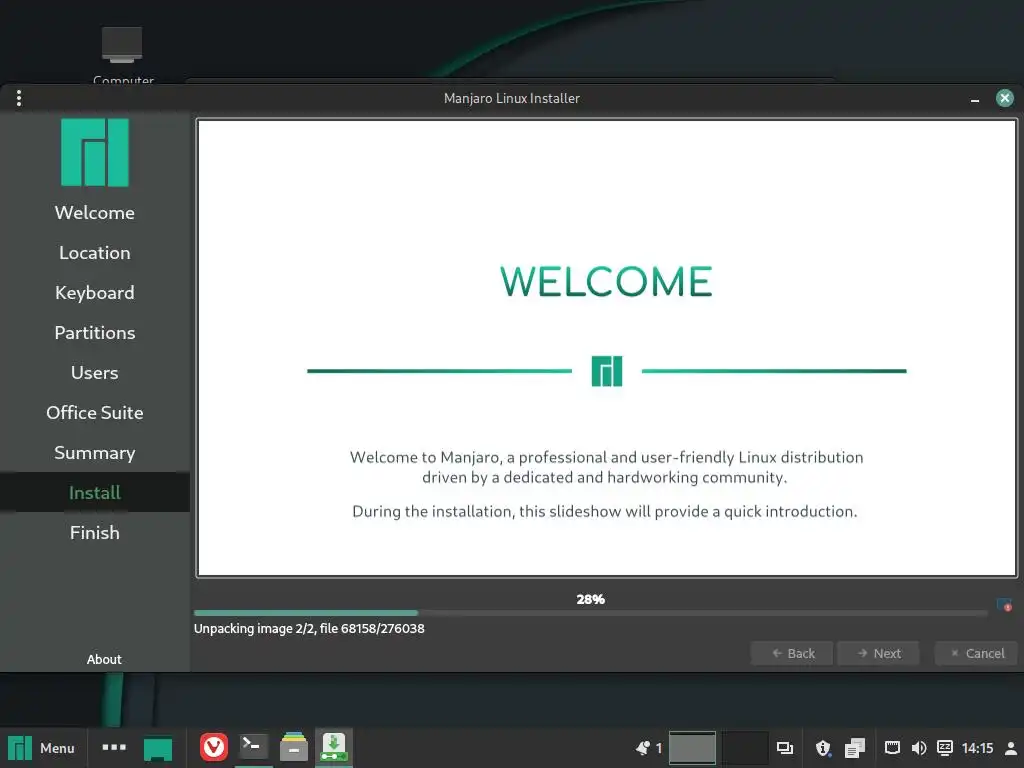1024x768 pixels.
Task: Click the window list icon in the panel
Action: pyautogui.click(x=784, y=748)
